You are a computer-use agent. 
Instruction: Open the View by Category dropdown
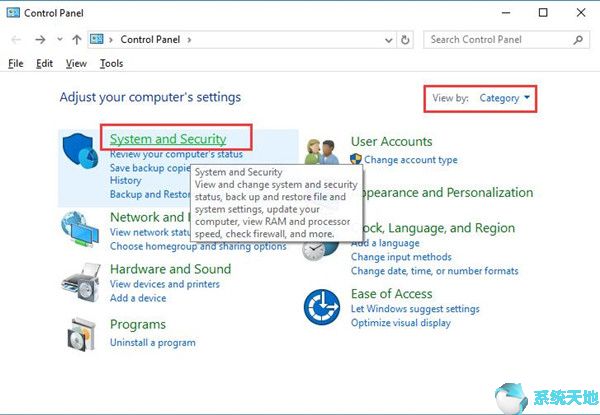pos(505,98)
